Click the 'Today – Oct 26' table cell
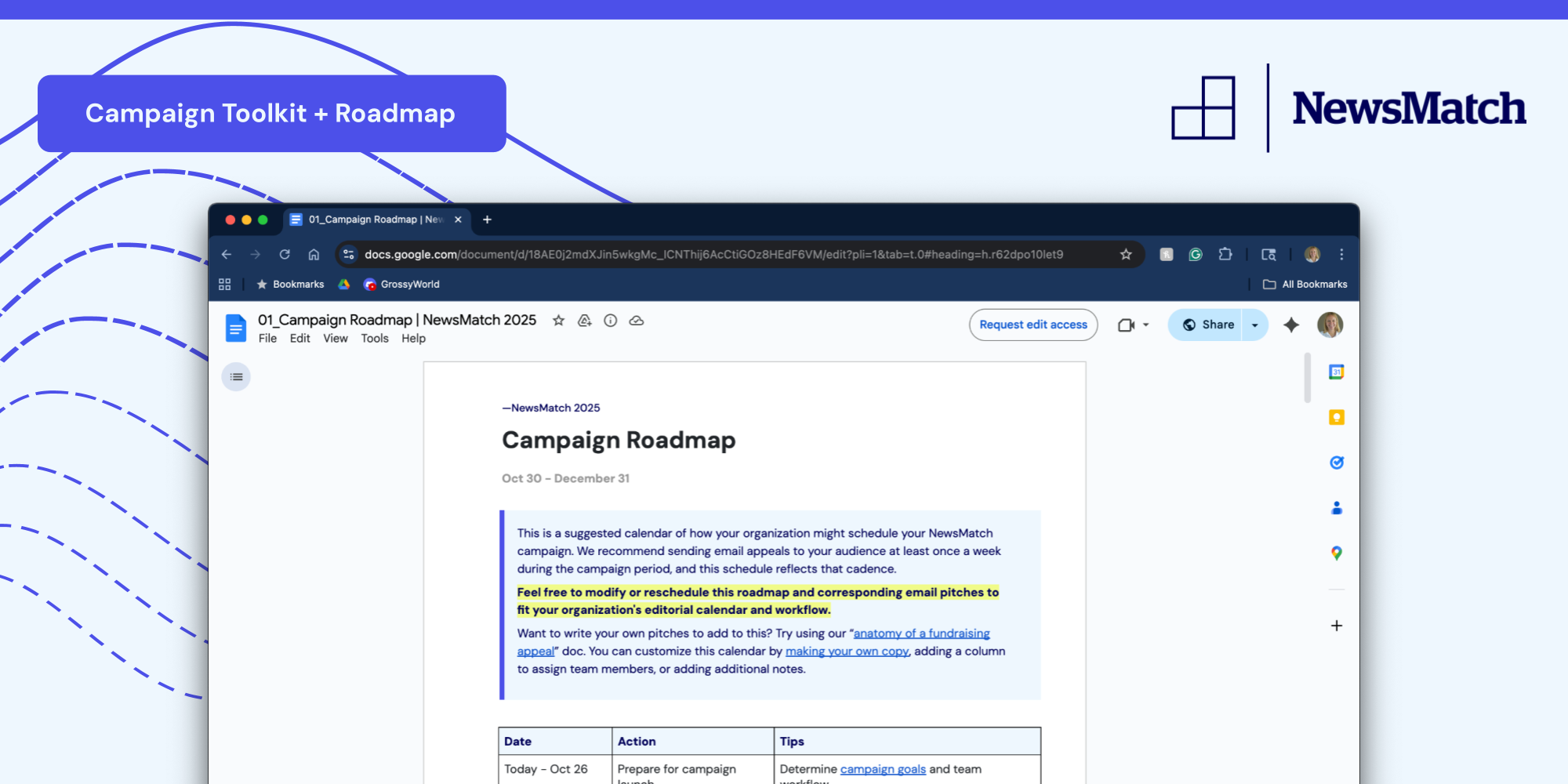1568x784 pixels. point(555,769)
